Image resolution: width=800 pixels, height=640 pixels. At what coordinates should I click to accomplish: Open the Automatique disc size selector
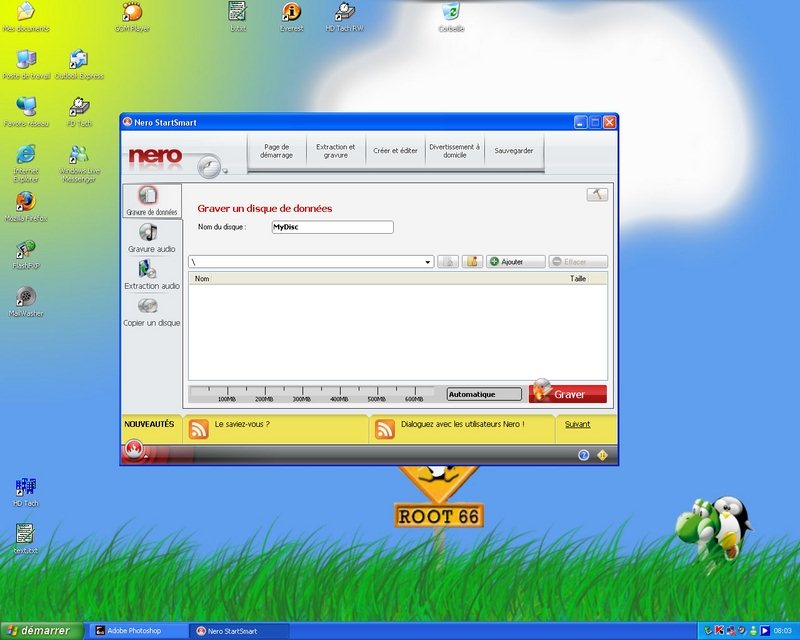coord(484,395)
